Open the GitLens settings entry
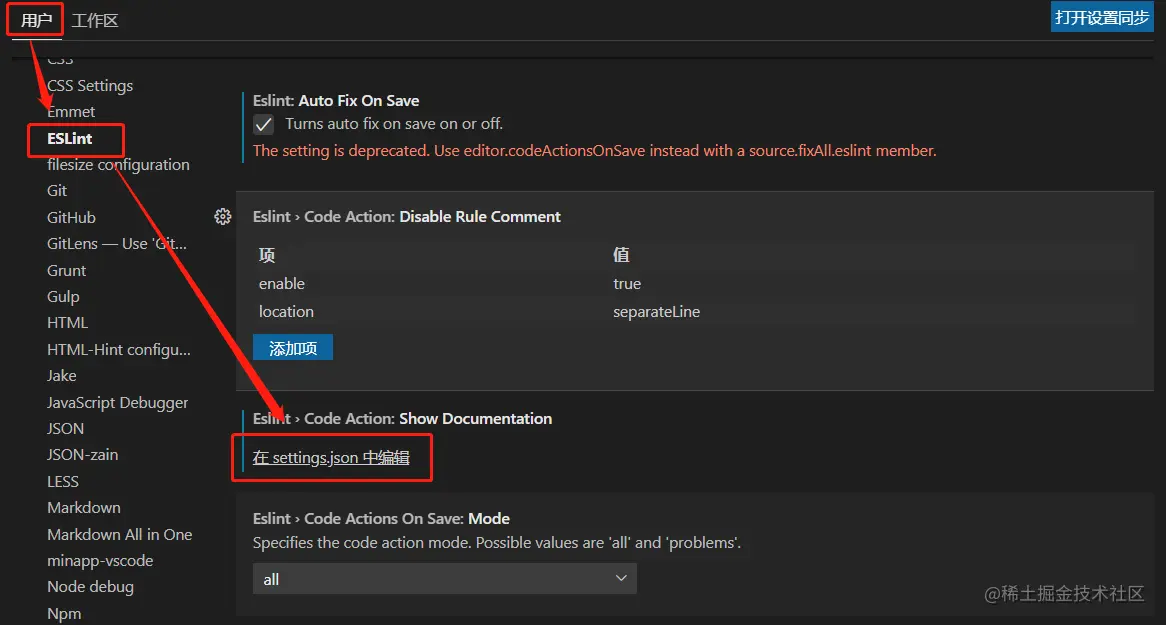This screenshot has width=1166, height=625. pyautogui.click(x=116, y=243)
